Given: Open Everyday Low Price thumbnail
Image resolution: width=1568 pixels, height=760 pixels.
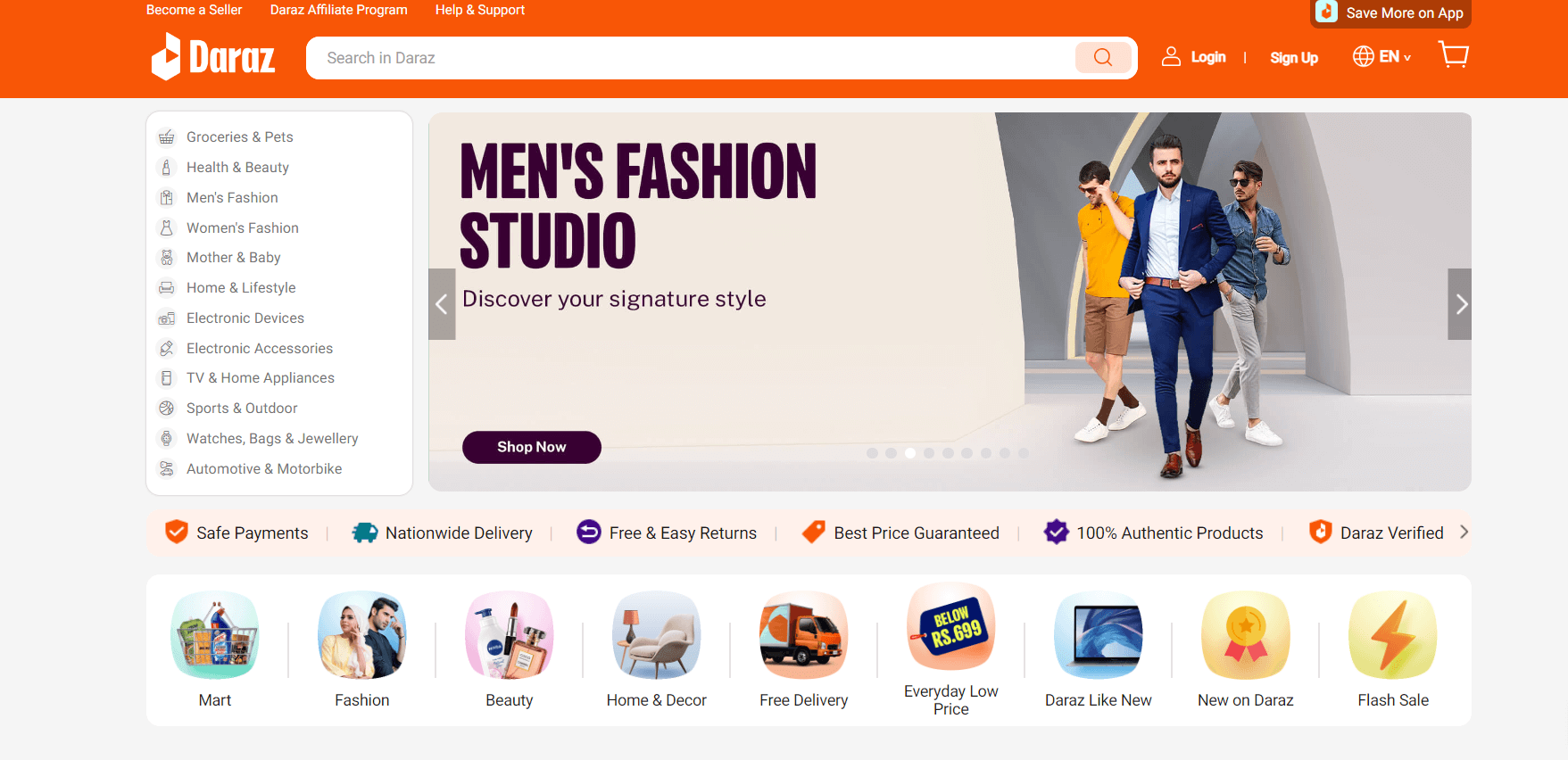Looking at the screenshot, I should [x=951, y=627].
